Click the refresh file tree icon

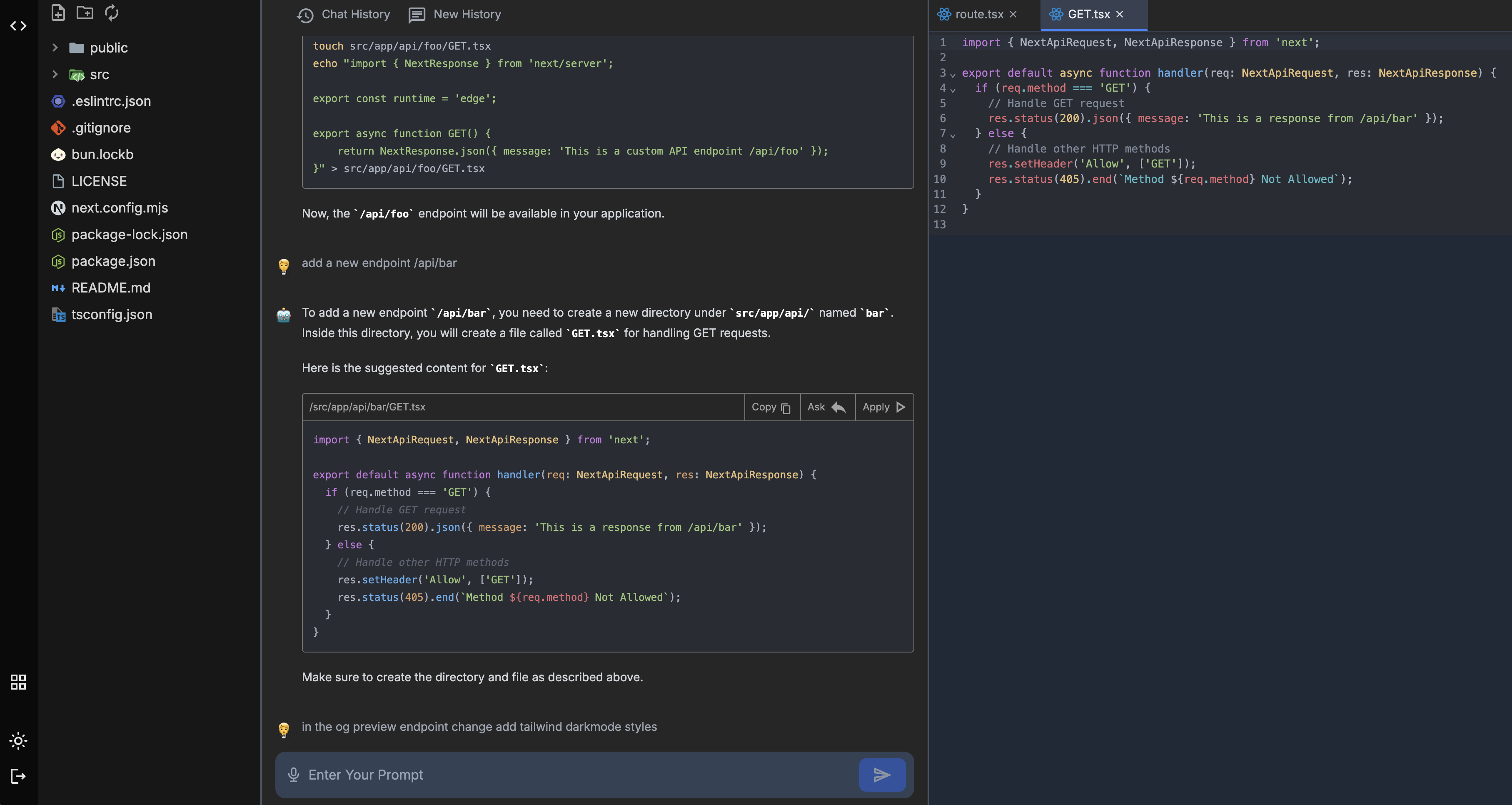[x=112, y=12]
